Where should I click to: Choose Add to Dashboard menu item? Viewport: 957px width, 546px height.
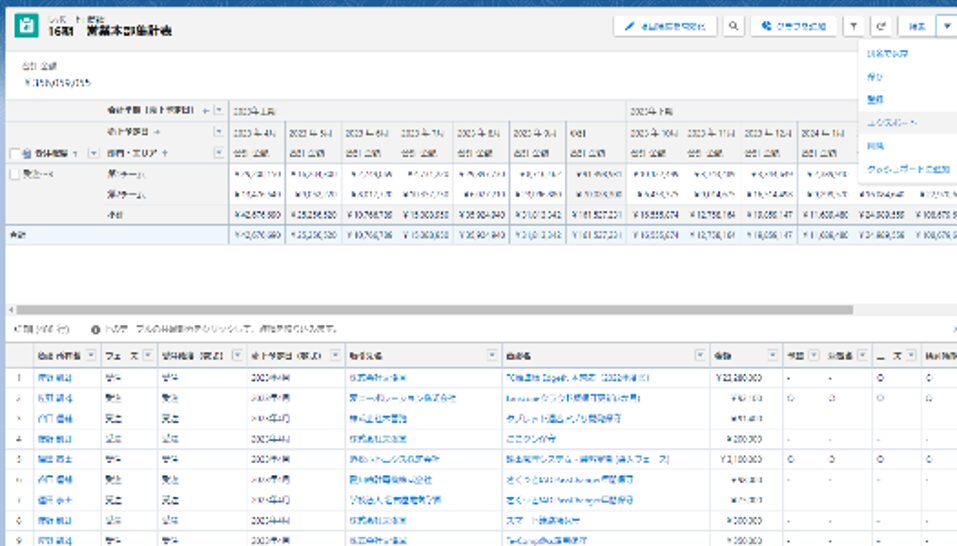click(908, 169)
